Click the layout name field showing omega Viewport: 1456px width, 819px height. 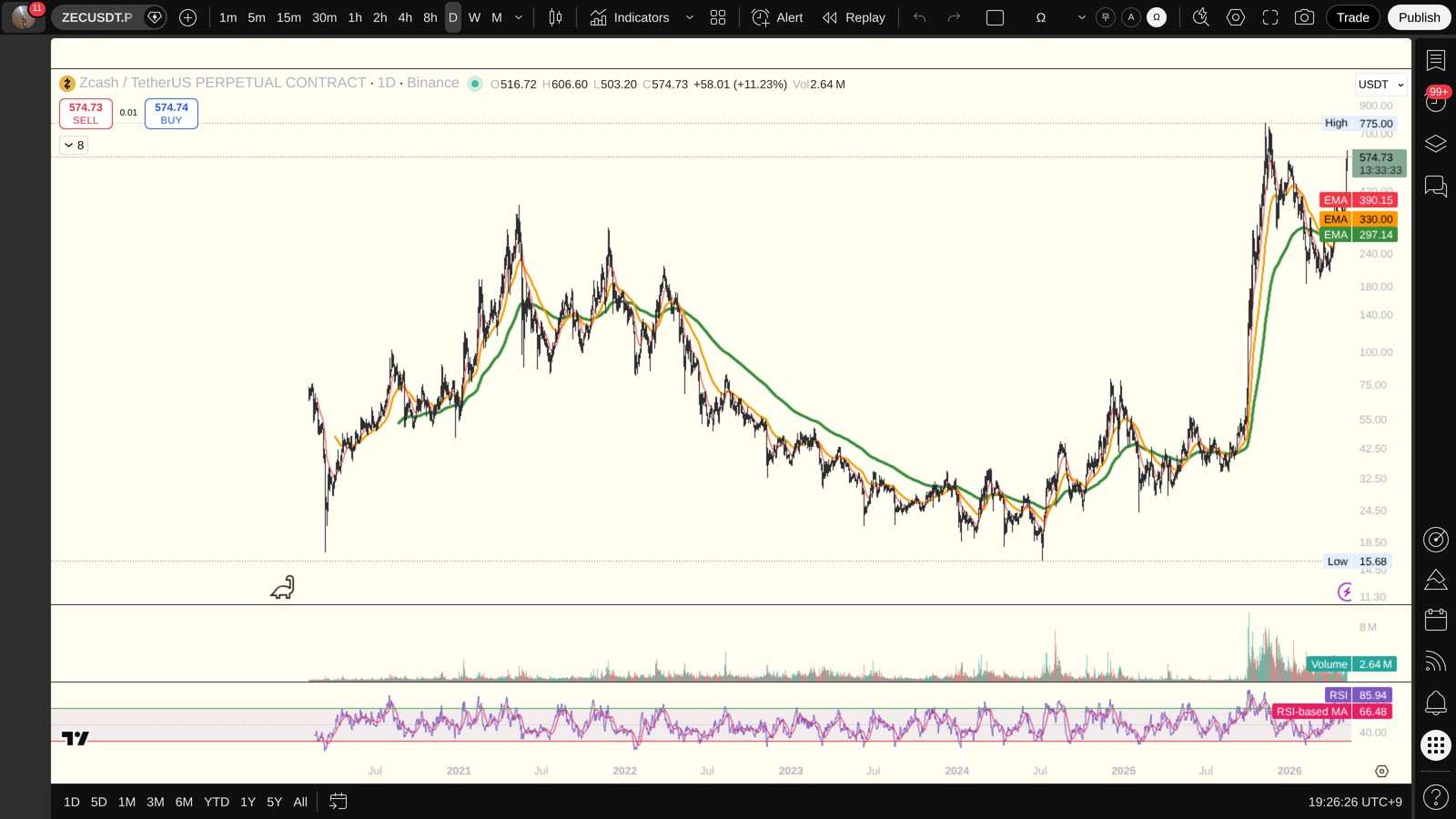pyautogui.click(x=1041, y=17)
